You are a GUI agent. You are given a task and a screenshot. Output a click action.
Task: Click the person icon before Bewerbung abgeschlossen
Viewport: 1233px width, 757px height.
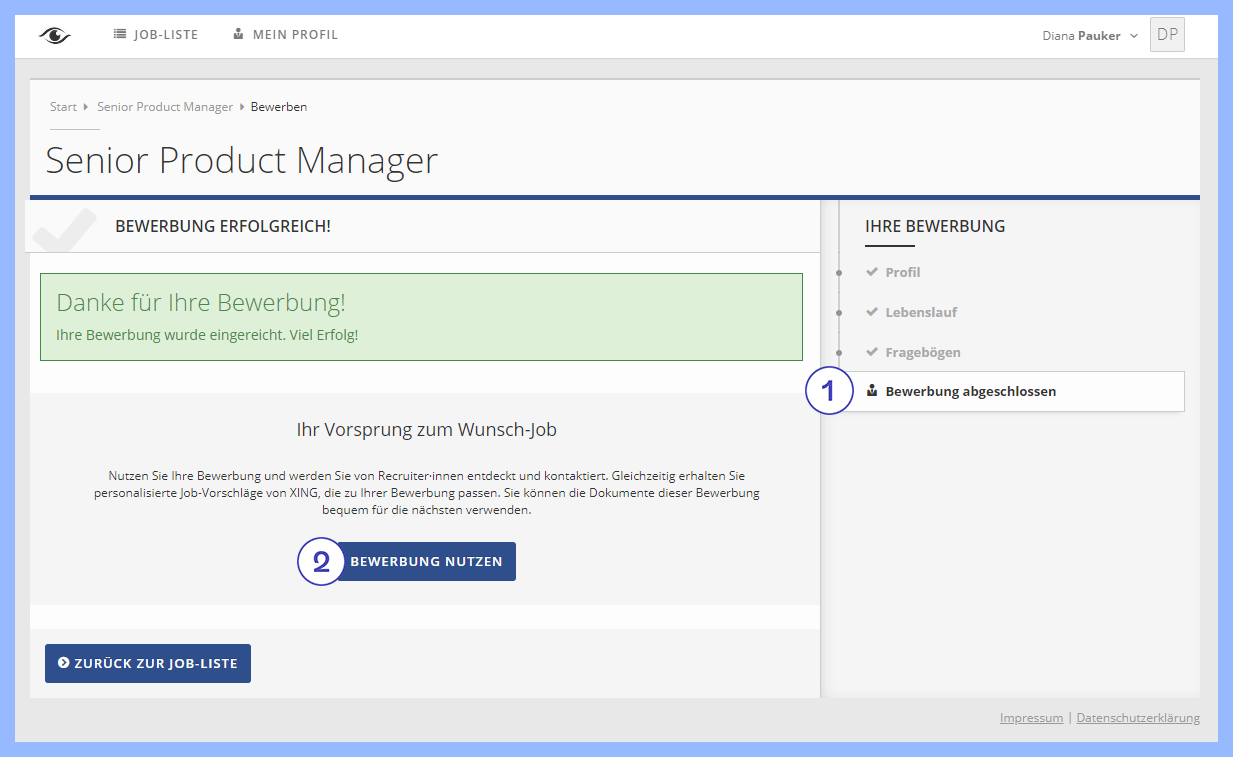pos(872,391)
